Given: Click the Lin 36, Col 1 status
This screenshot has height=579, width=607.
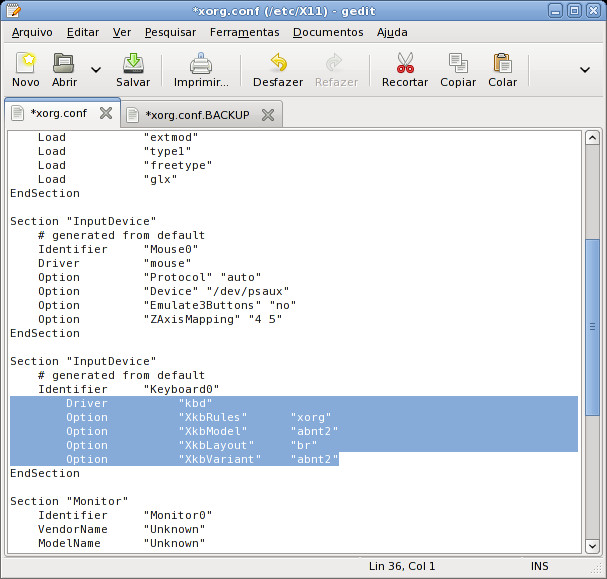Looking at the screenshot, I should 402,566.
